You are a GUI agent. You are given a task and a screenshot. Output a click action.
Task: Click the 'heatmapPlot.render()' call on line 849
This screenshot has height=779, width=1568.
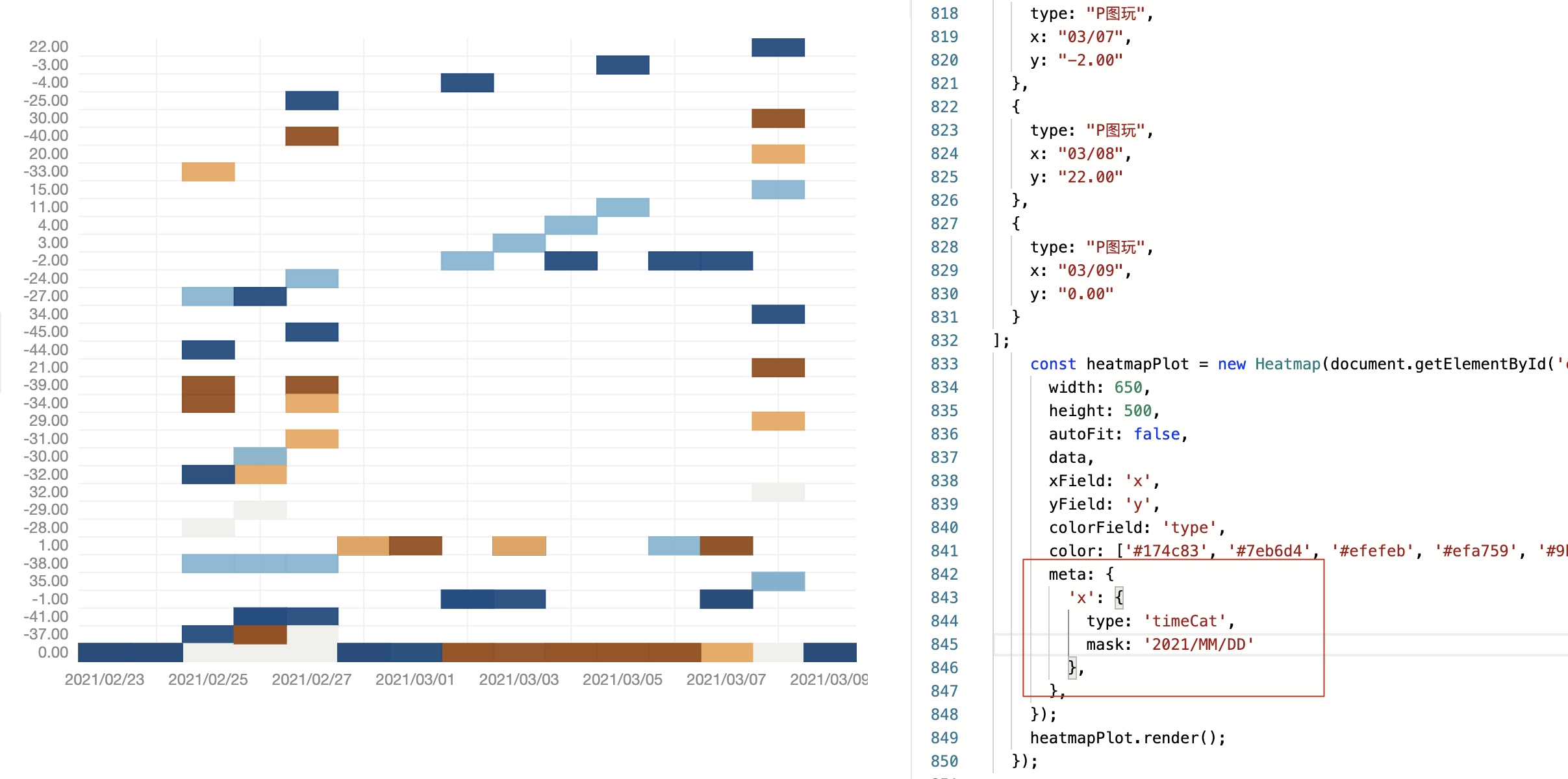tap(1128, 737)
